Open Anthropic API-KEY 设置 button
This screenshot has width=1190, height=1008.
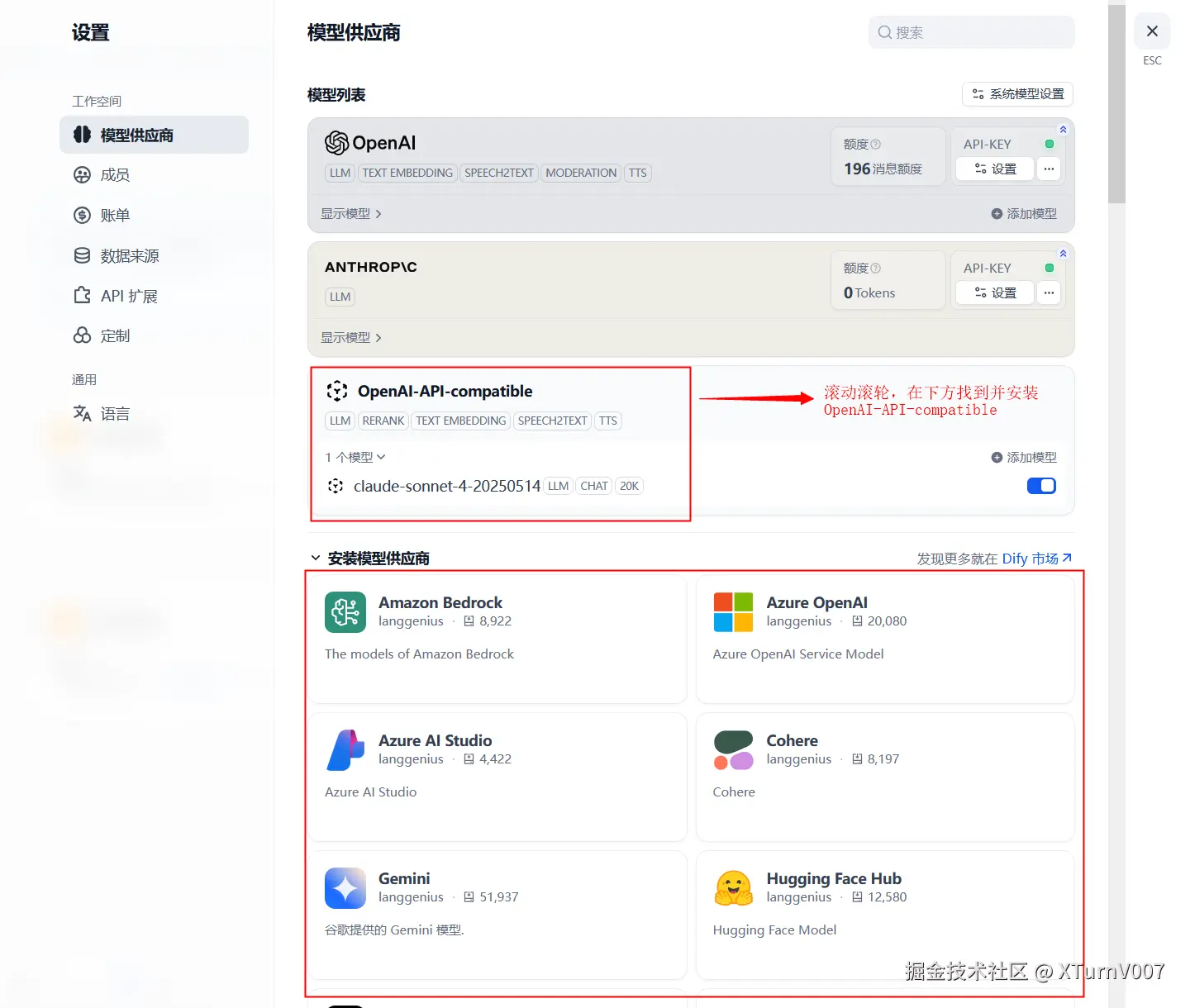(x=995, y=292)
